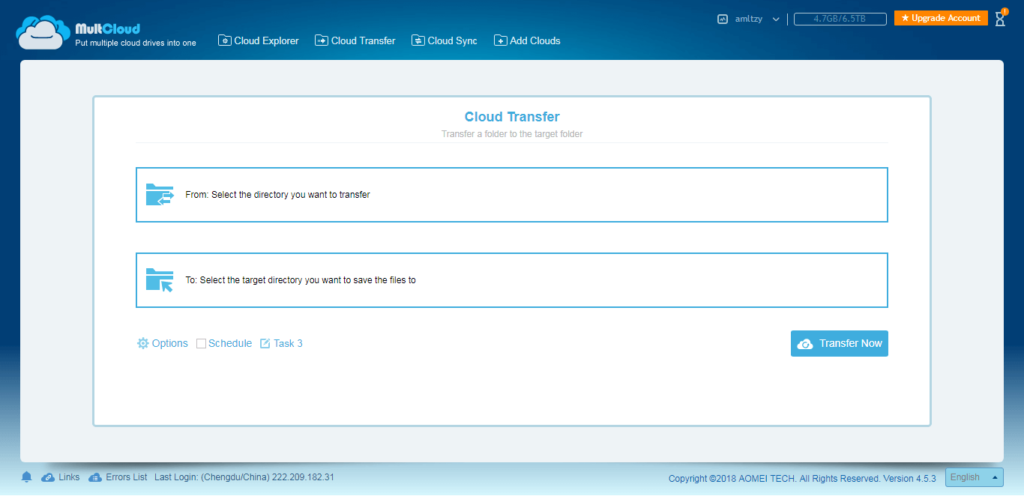The width and height of the screenshot is (1024, 496).
Task: Click the Options gear icon
Action: [142, 343]
